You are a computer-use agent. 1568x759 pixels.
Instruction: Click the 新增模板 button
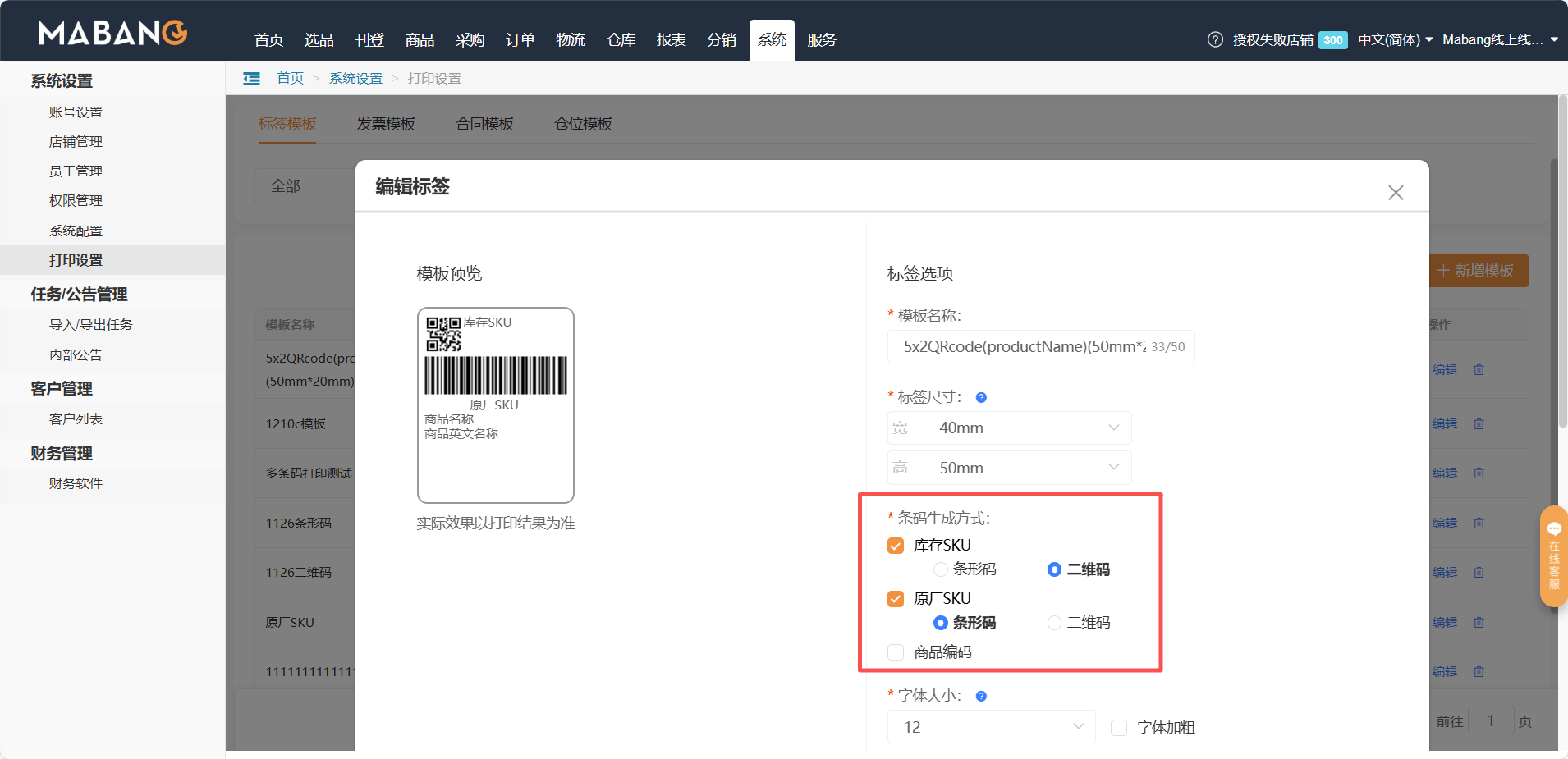1479,270
